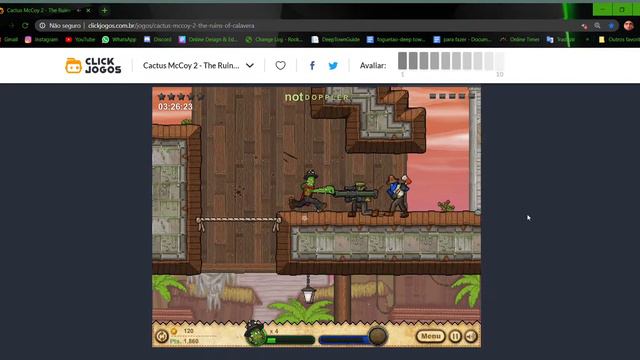Open the DeepTownGuide bookmark
The image size is (640, 360).
pos(336,40)
